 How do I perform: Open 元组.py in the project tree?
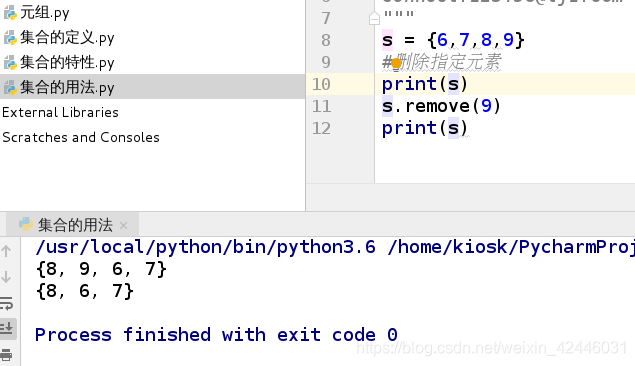[x=45, y=13]
